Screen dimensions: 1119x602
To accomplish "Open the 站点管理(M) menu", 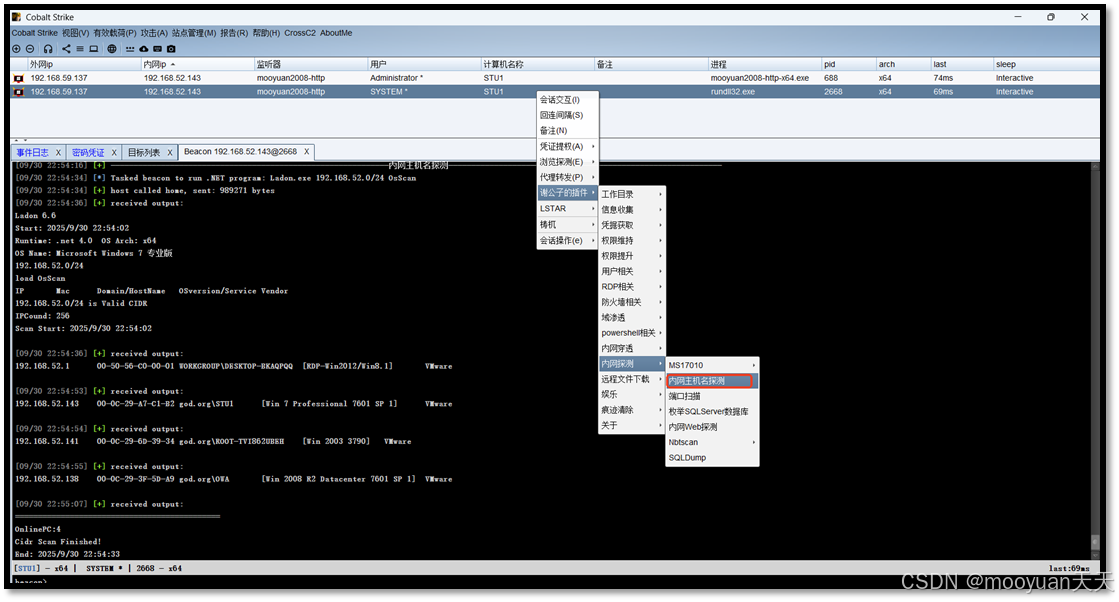I will pos(193,33).
